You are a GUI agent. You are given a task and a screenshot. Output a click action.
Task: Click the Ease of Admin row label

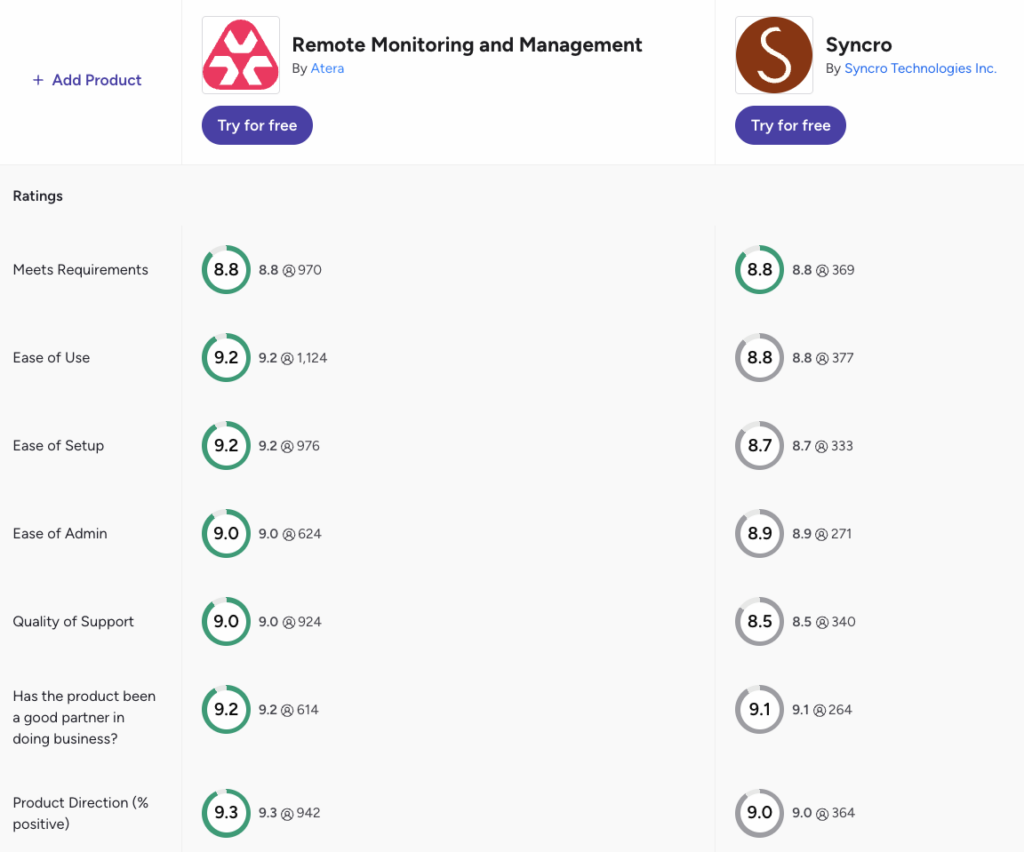(x=60, y=533)
